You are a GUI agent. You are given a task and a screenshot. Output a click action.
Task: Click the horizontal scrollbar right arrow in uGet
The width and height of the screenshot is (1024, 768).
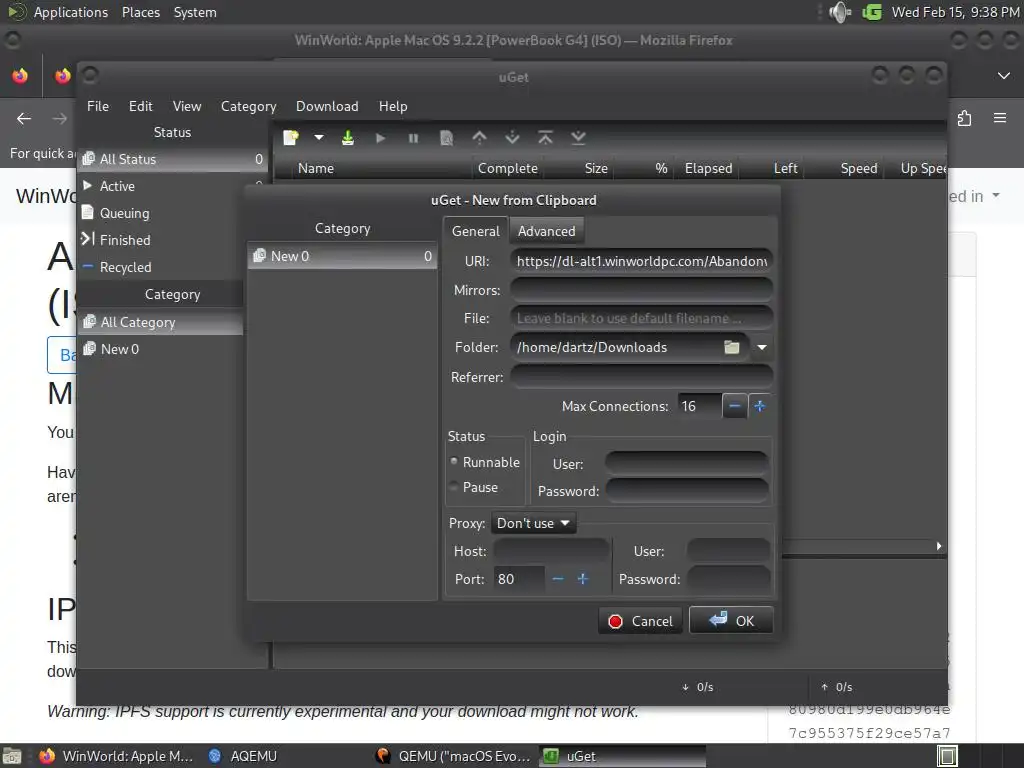(938, 546)
